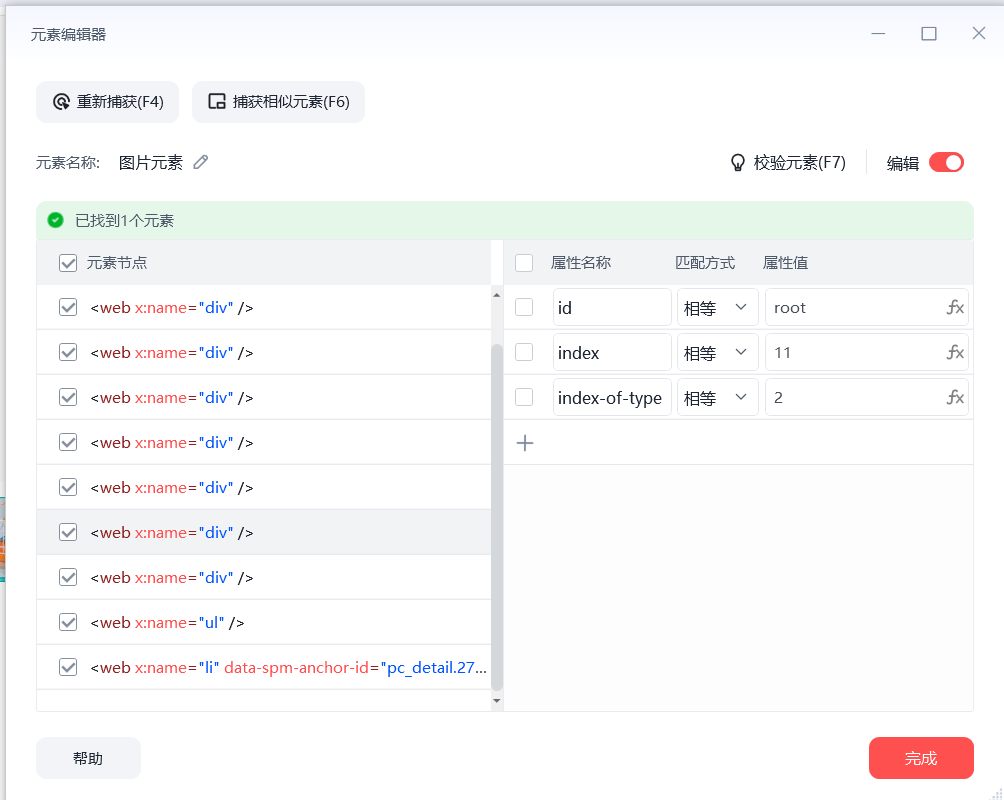The image size is (1004, 800).
Task: Click the lightbulb 校验元素(F7) icon
Action: pos(738,162)
